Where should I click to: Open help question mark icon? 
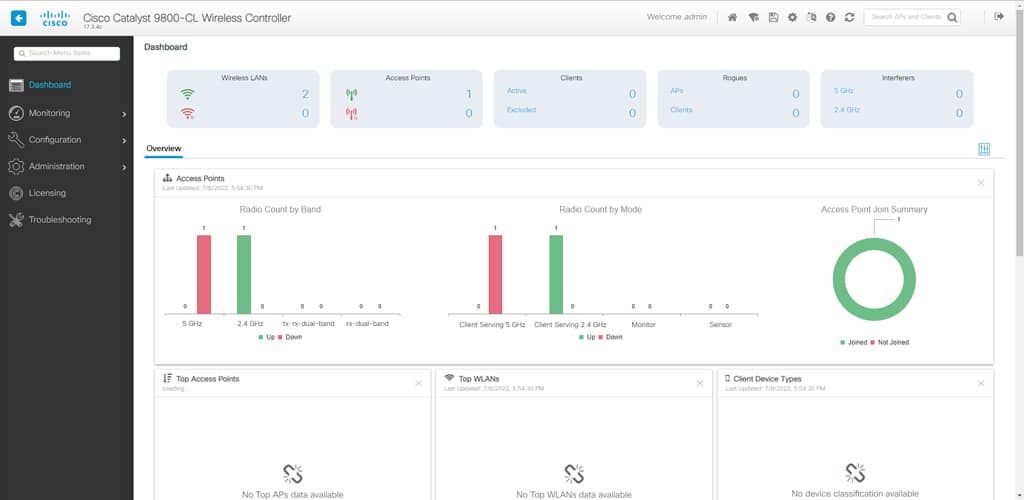click(830, 18)
